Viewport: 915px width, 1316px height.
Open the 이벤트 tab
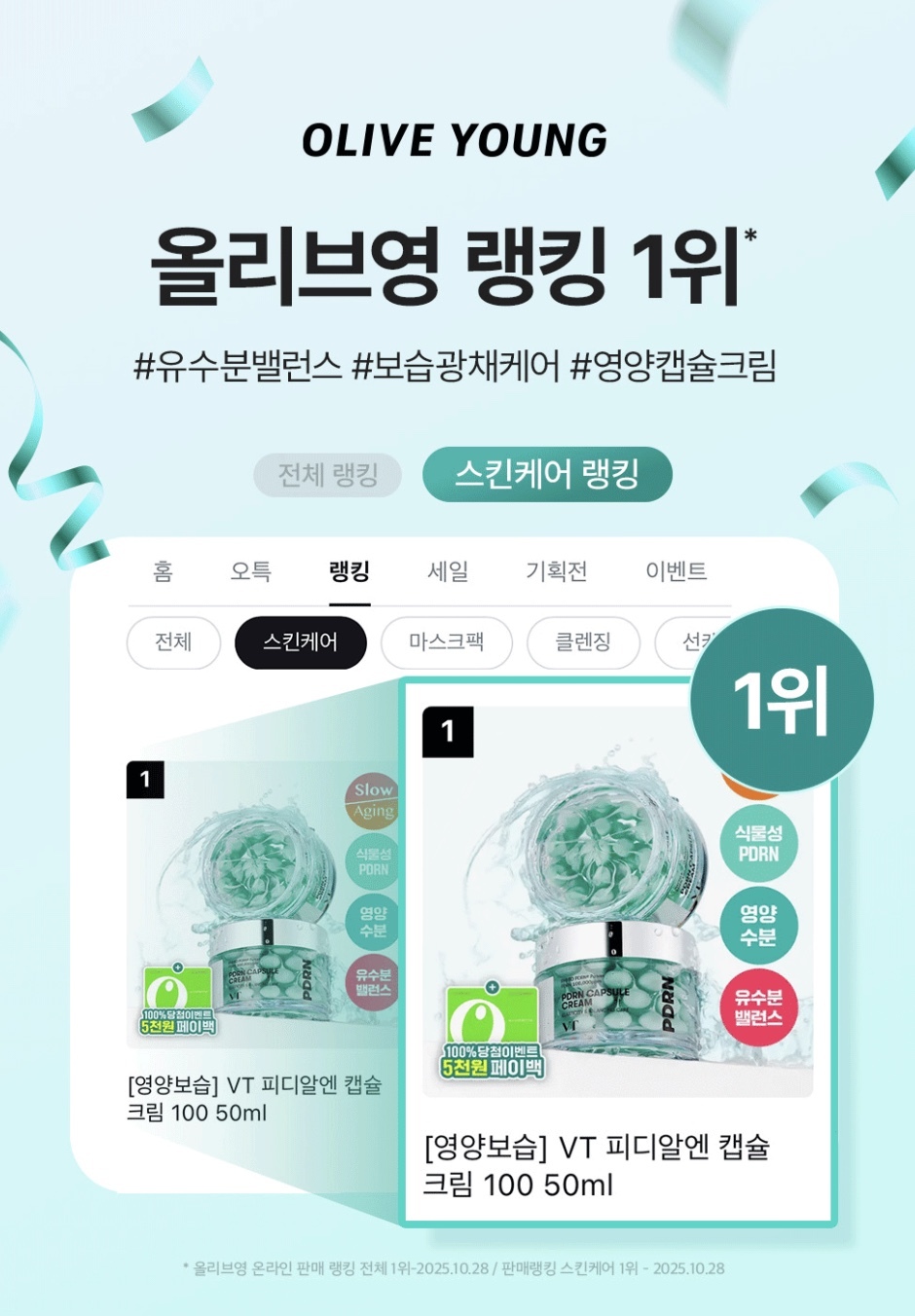(676, 571)
